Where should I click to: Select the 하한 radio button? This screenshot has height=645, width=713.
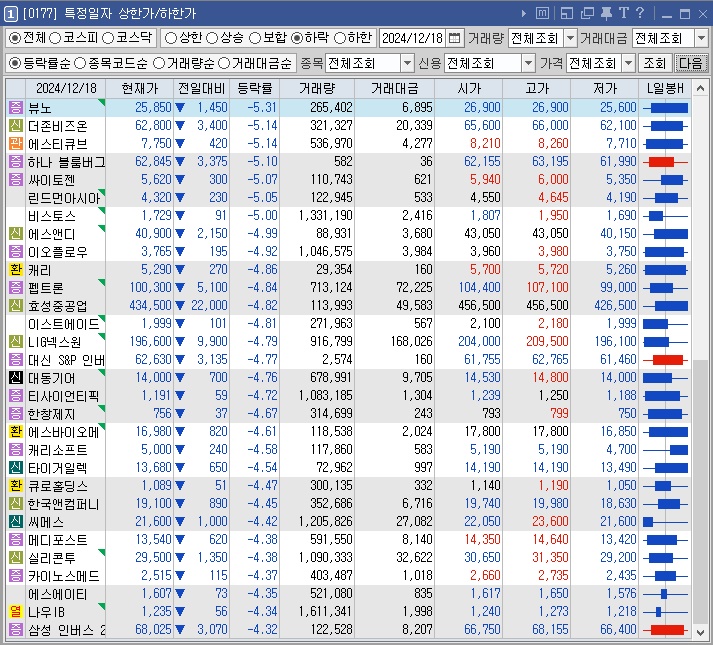click(340, 38)
